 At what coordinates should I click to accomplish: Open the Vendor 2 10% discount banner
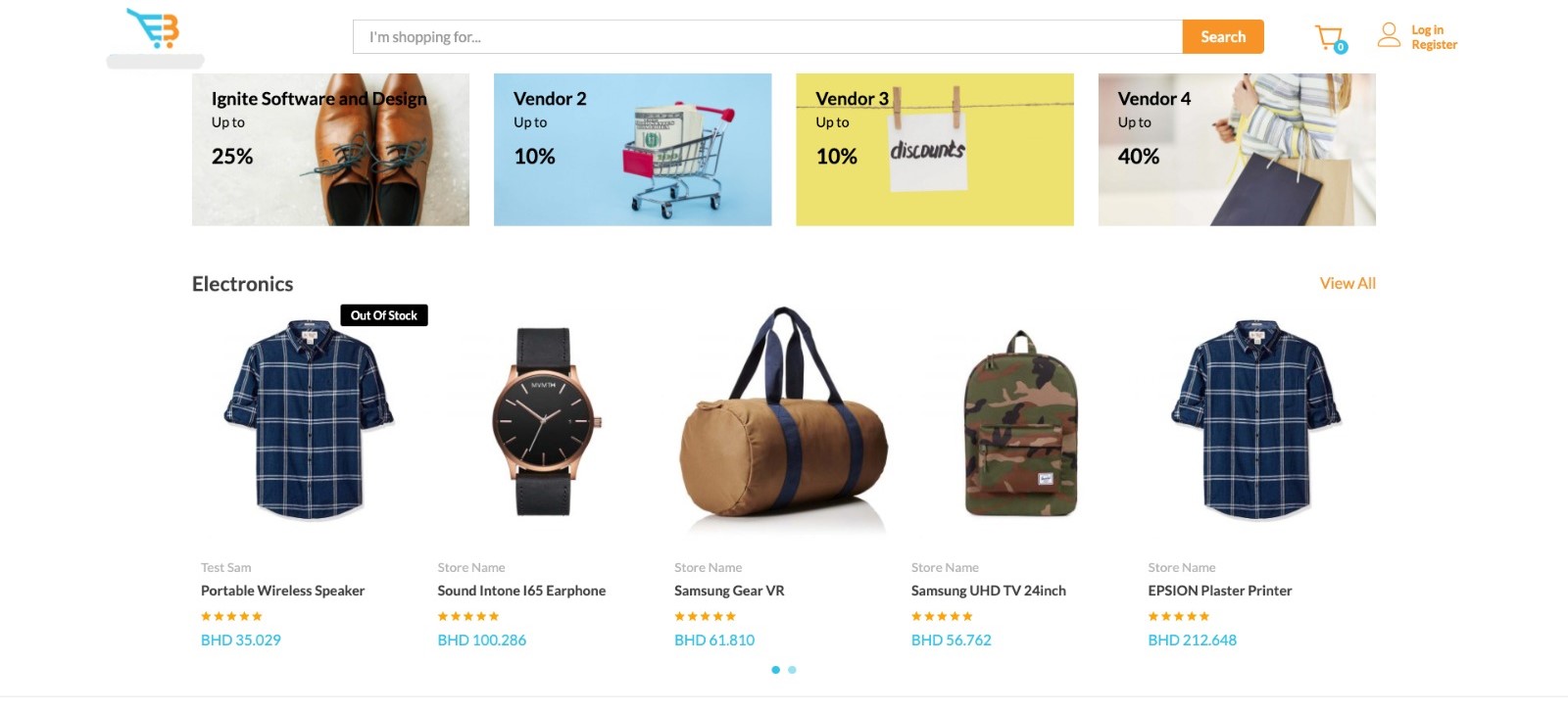[632, 150]
